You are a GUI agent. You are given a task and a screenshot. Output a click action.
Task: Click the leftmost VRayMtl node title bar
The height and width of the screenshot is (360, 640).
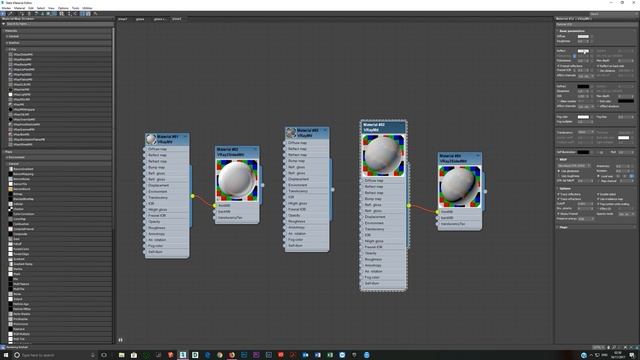167,139
